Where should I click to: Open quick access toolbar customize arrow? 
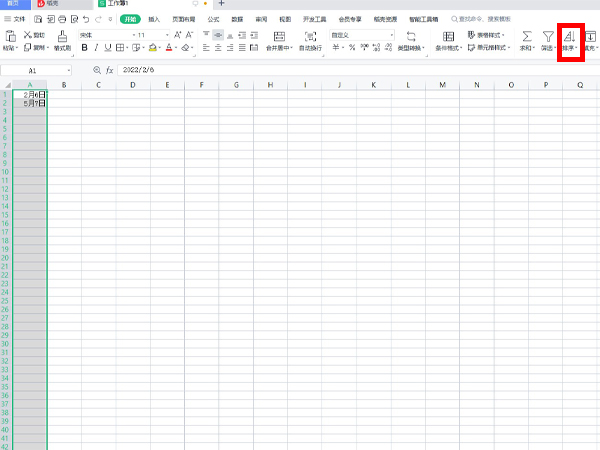[110, 19]
